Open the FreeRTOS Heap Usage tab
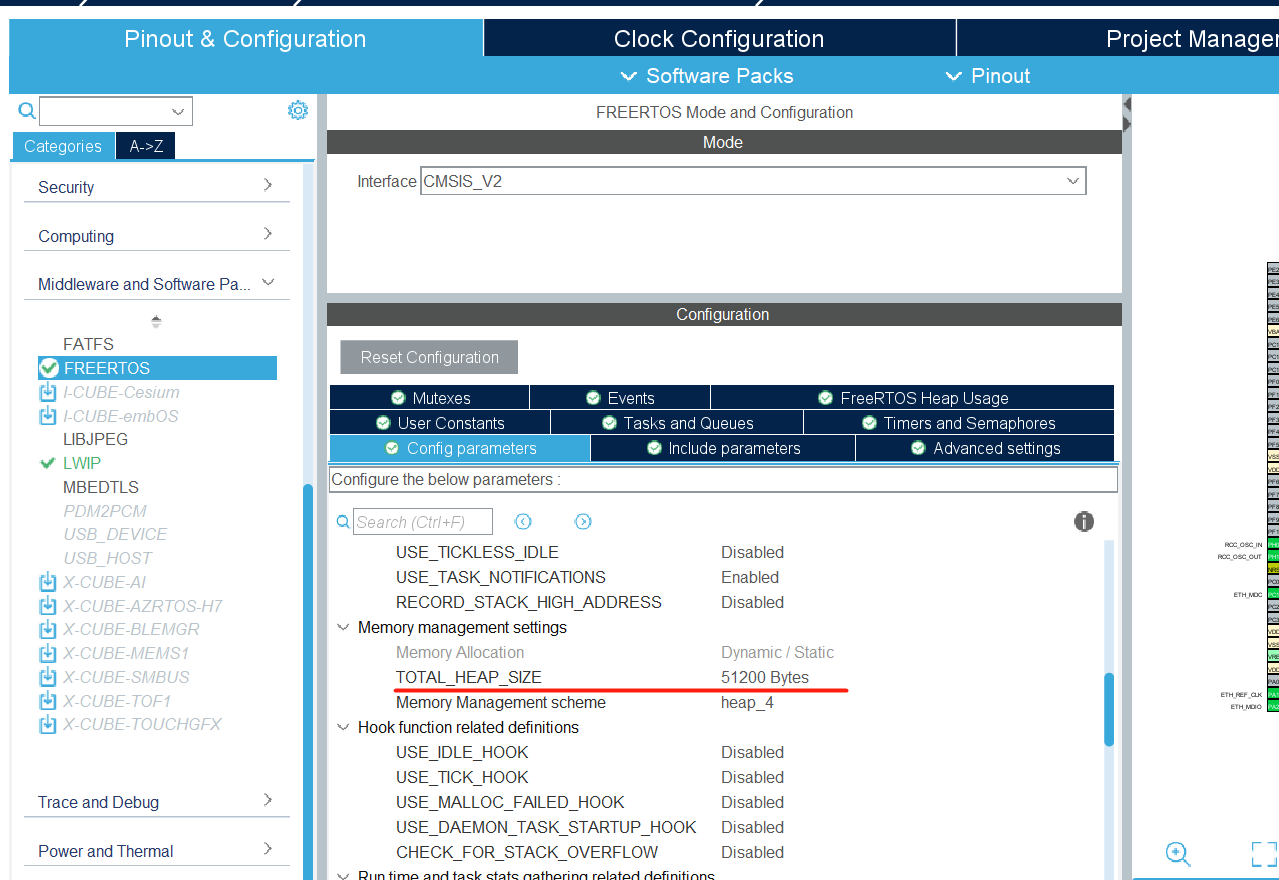The height and width of the screenshot is (880, 1279). pos(912,398)
